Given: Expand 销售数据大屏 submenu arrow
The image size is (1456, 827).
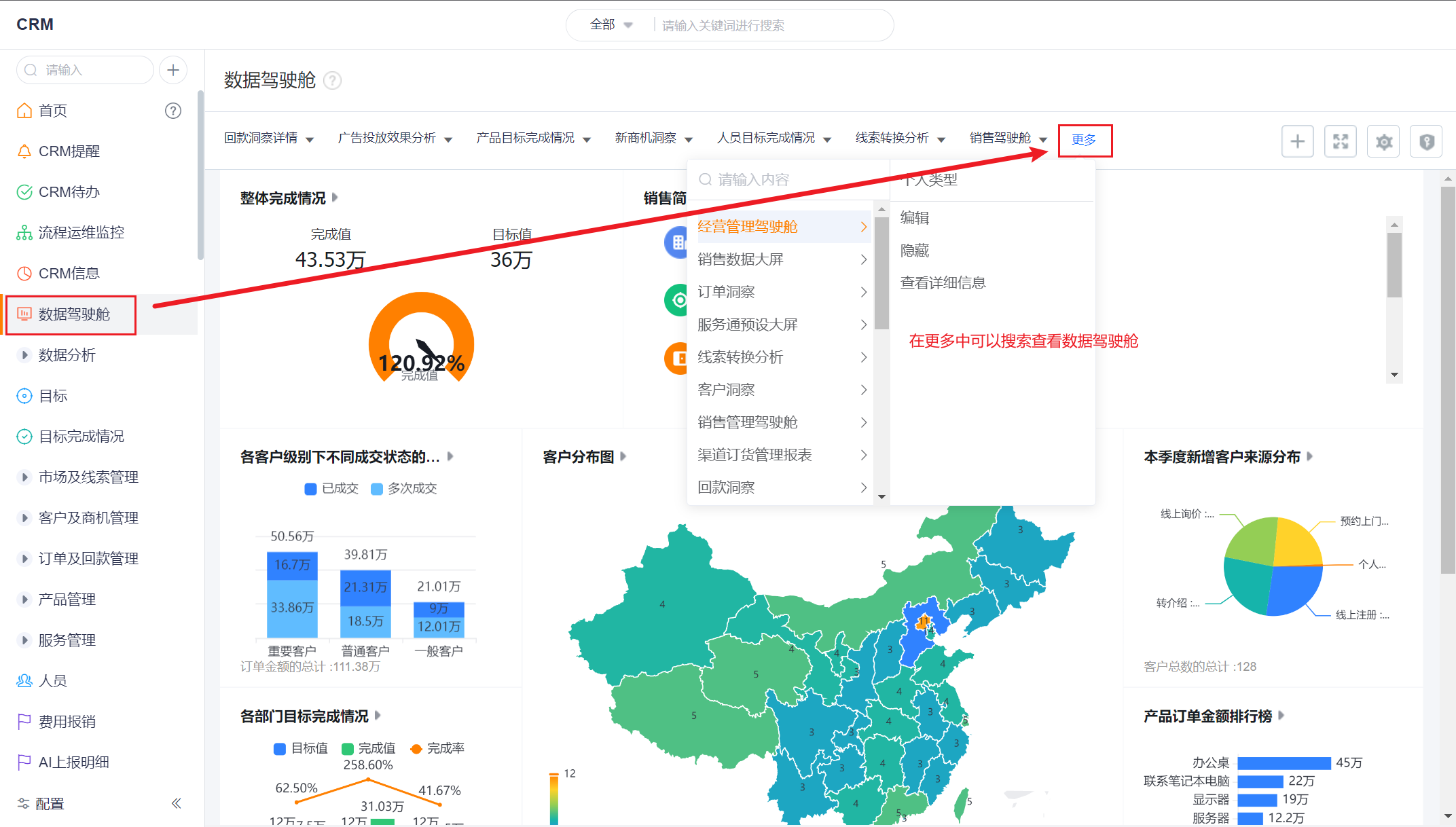Looking at the screenshot, I should point(863,259).
